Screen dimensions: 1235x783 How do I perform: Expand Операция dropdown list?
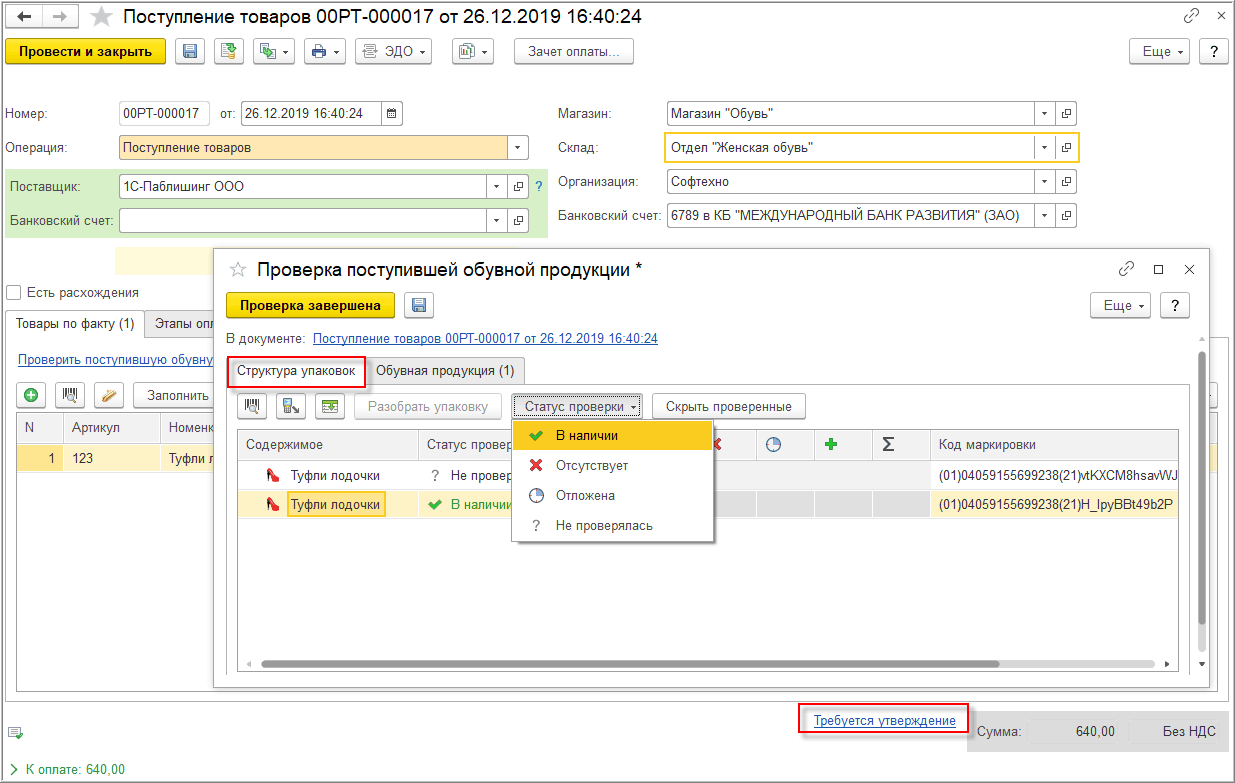click(518, 147)
